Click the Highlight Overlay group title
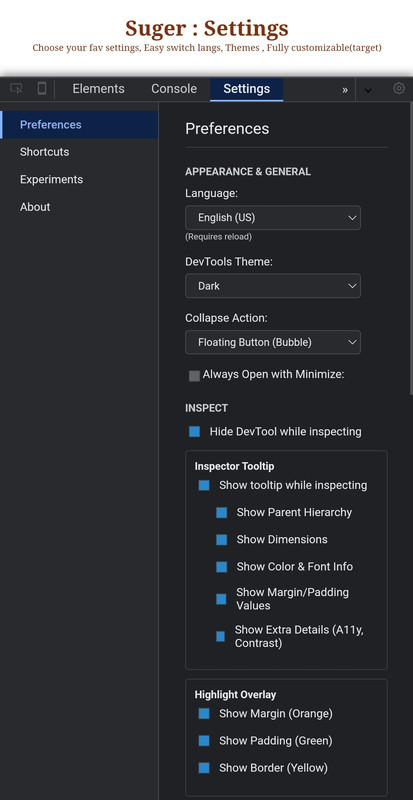 235,695
